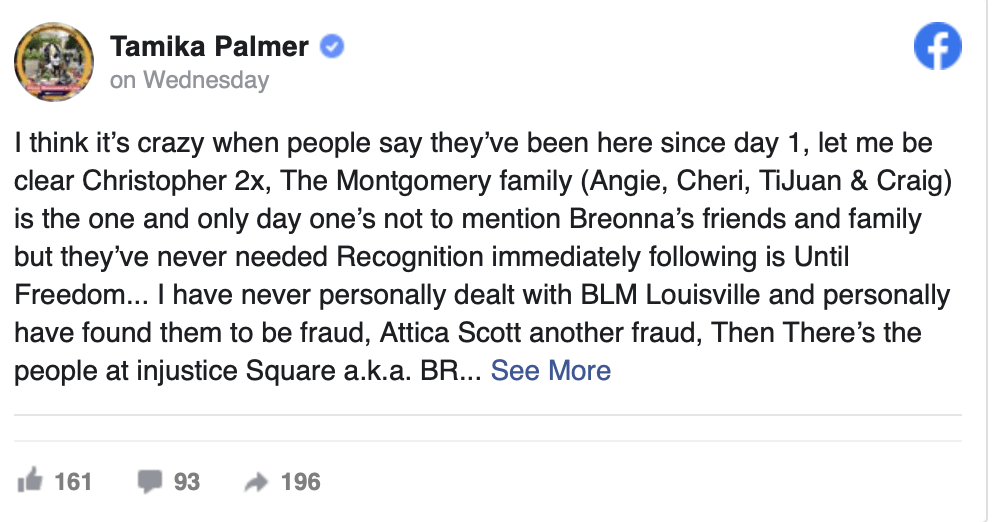
Task: Click 'Breonna's friends and family' phrase
Action: (x=745, y=219)
